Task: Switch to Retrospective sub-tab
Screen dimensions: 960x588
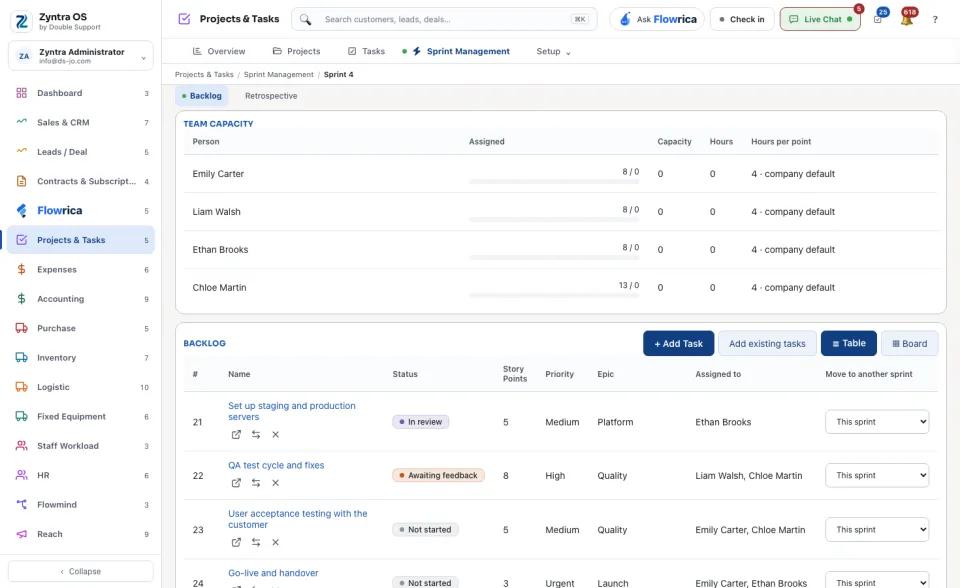Action: tap(271, 96)
